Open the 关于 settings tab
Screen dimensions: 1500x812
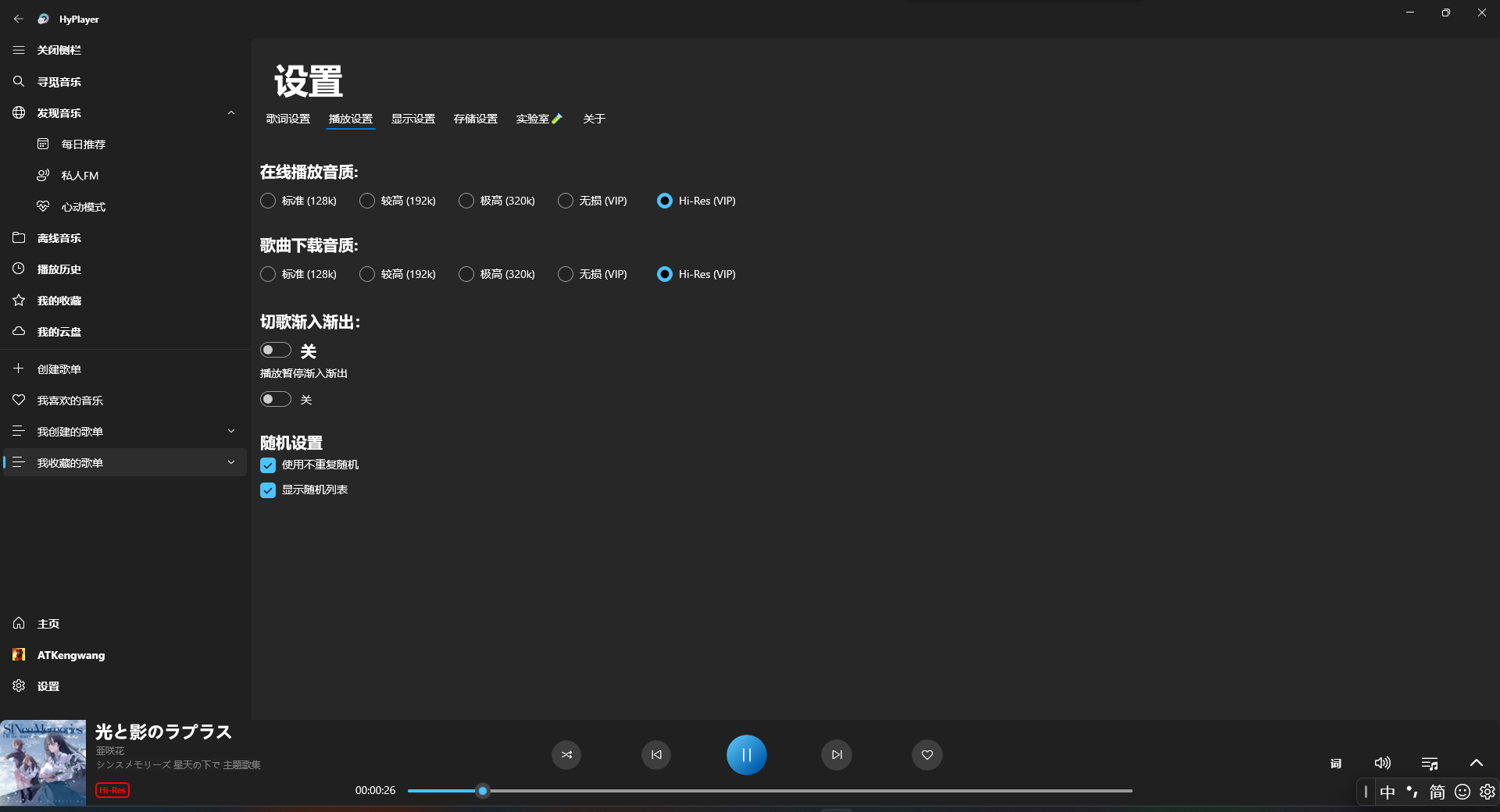point(594,119)
